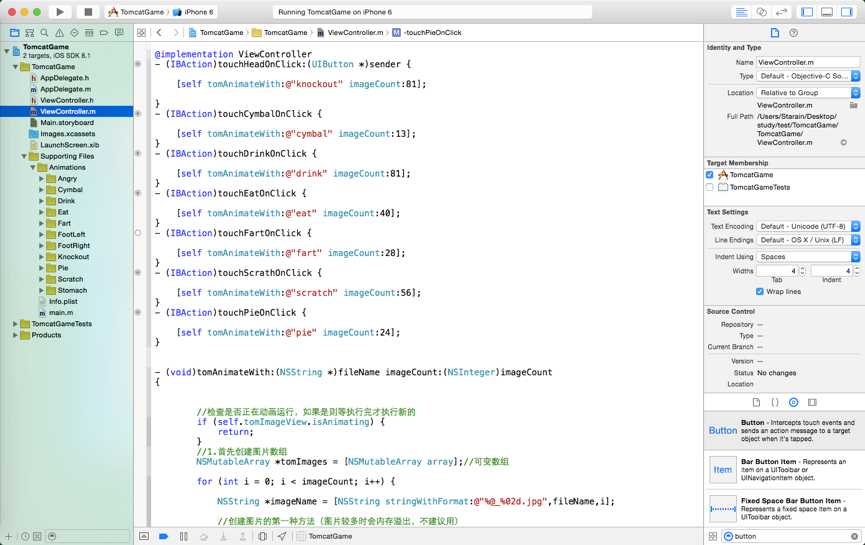Show the Debug navigator
This screenshot has width=865, height=545.
(x=89, y=33)
